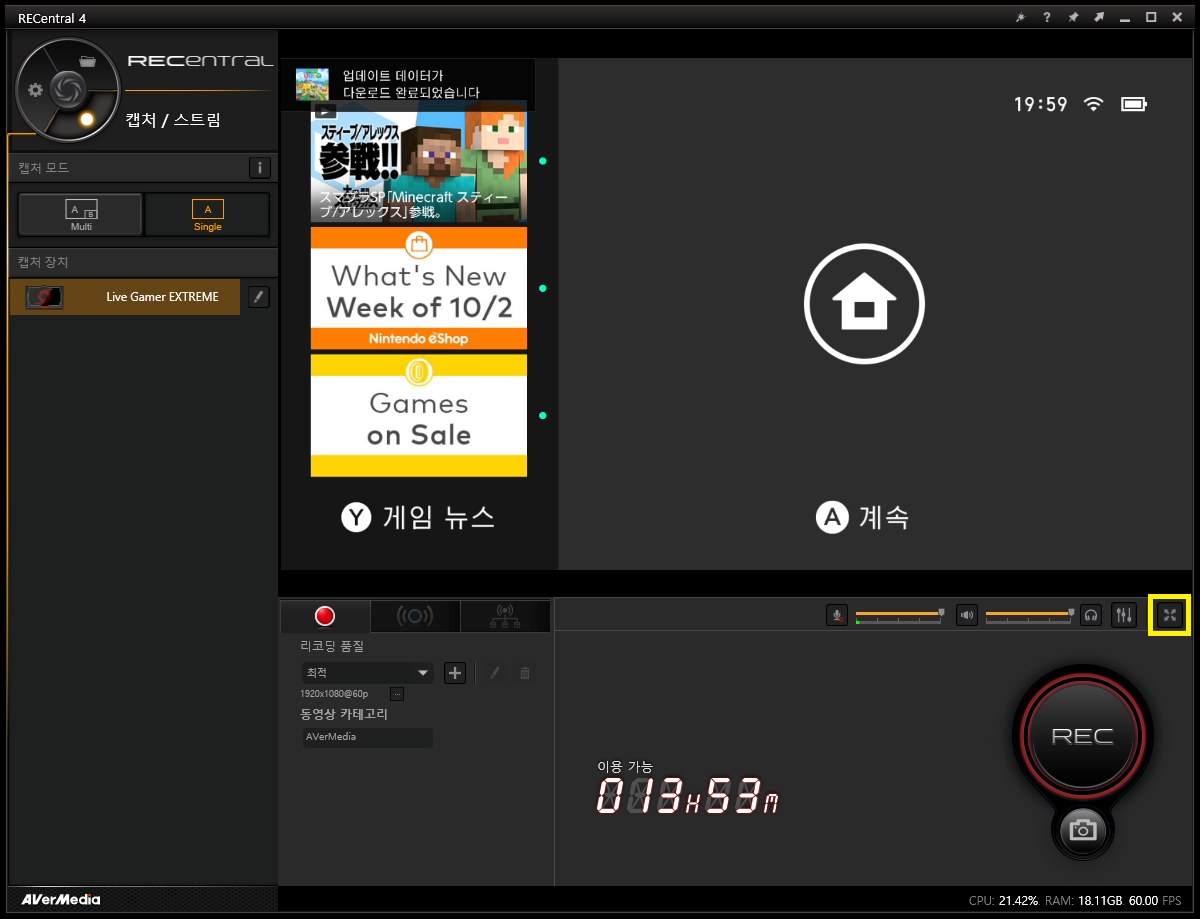Click the 60.00 FPS status value
The image size is (1200, 919).
coord(1157,900)
